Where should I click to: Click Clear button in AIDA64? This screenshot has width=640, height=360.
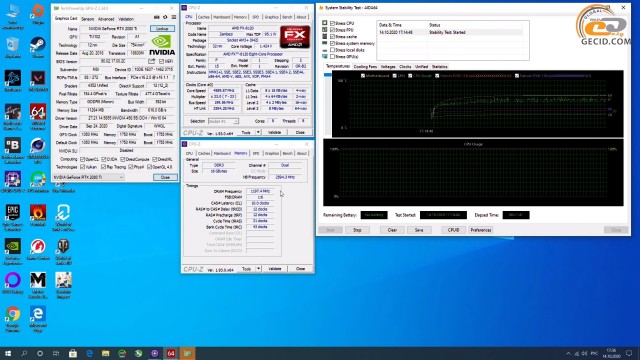(x=392, y=230)
